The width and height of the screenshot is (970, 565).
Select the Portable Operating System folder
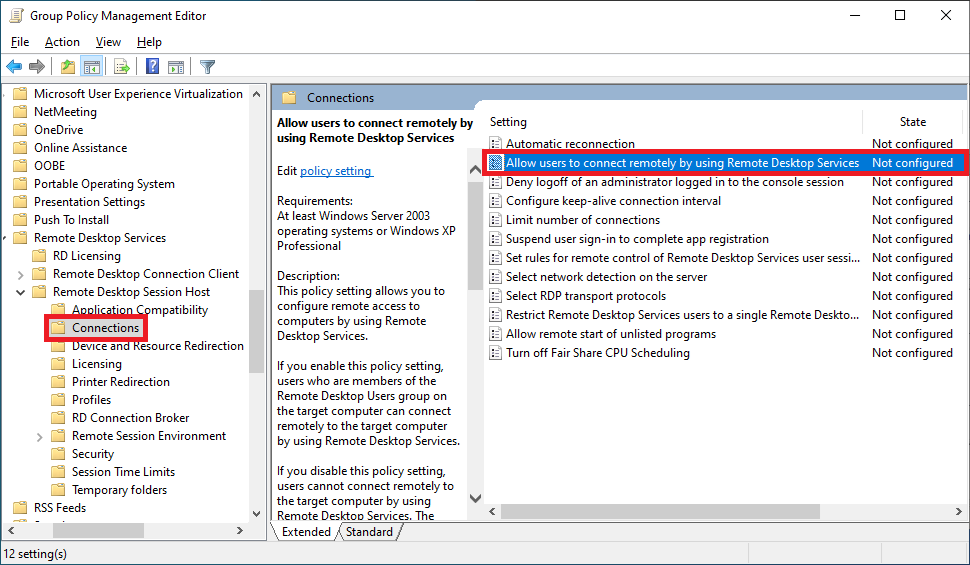tap(104, 184)
